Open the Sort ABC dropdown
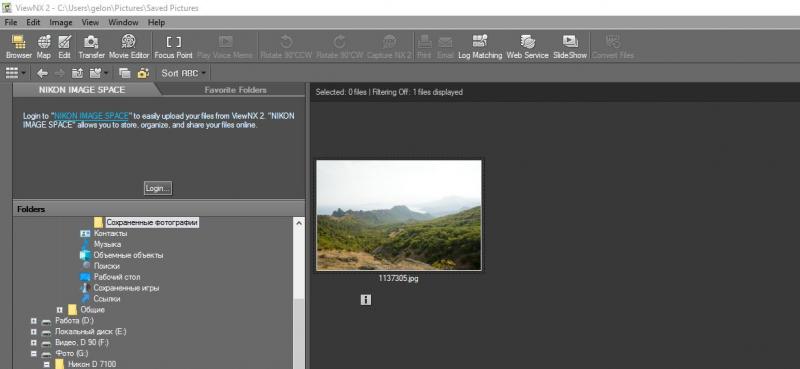 click(x=183, y=73)
